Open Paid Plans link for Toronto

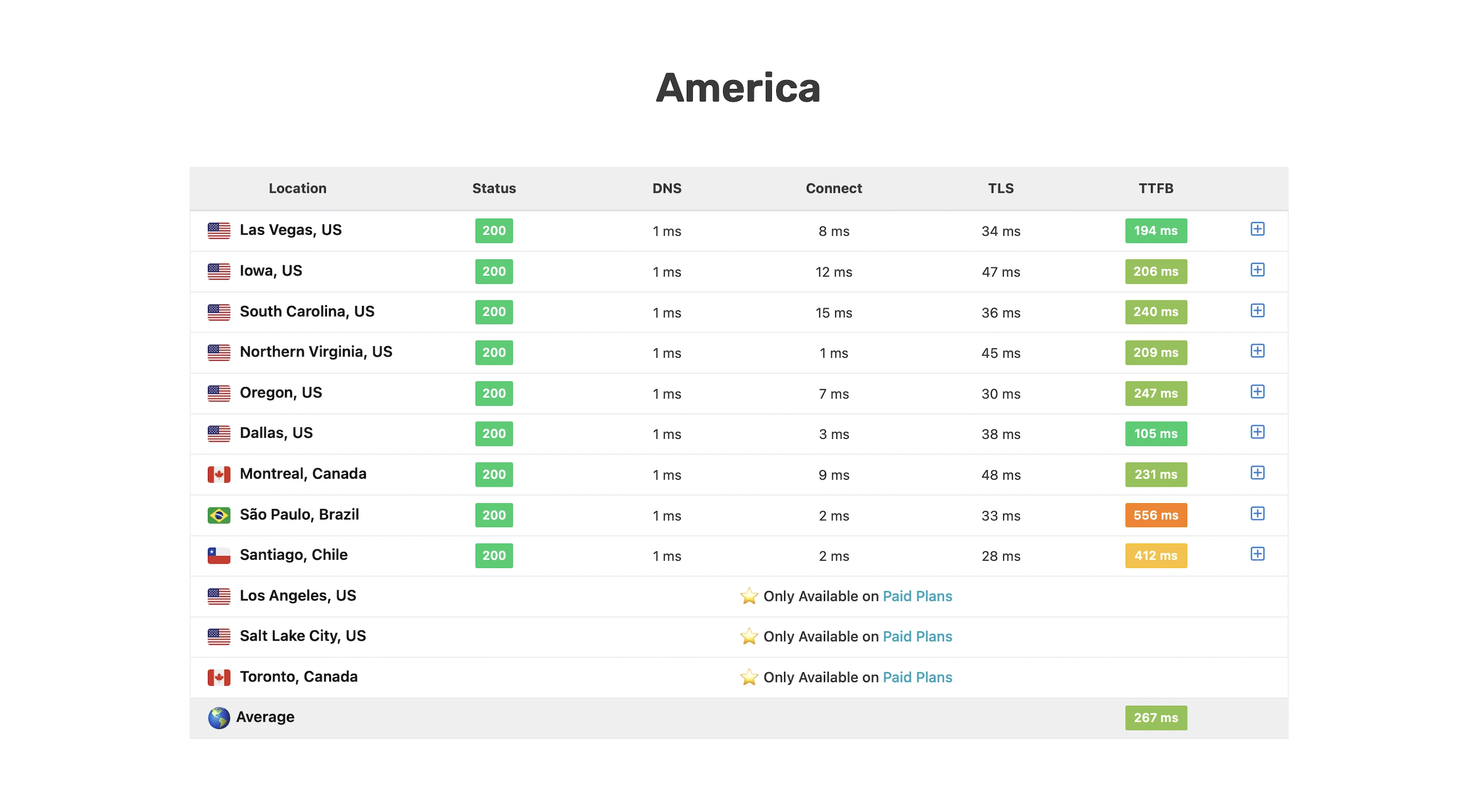pyautogui.click(x=917, y=677)
